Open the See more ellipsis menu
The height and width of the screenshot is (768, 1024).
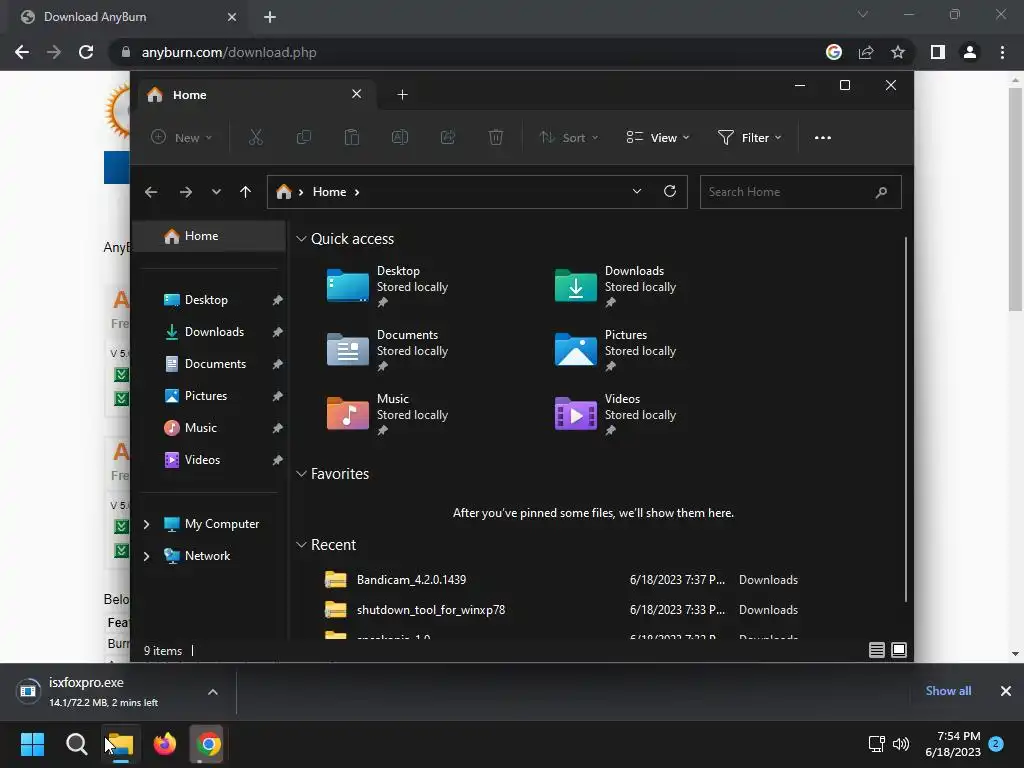(823, 138)
